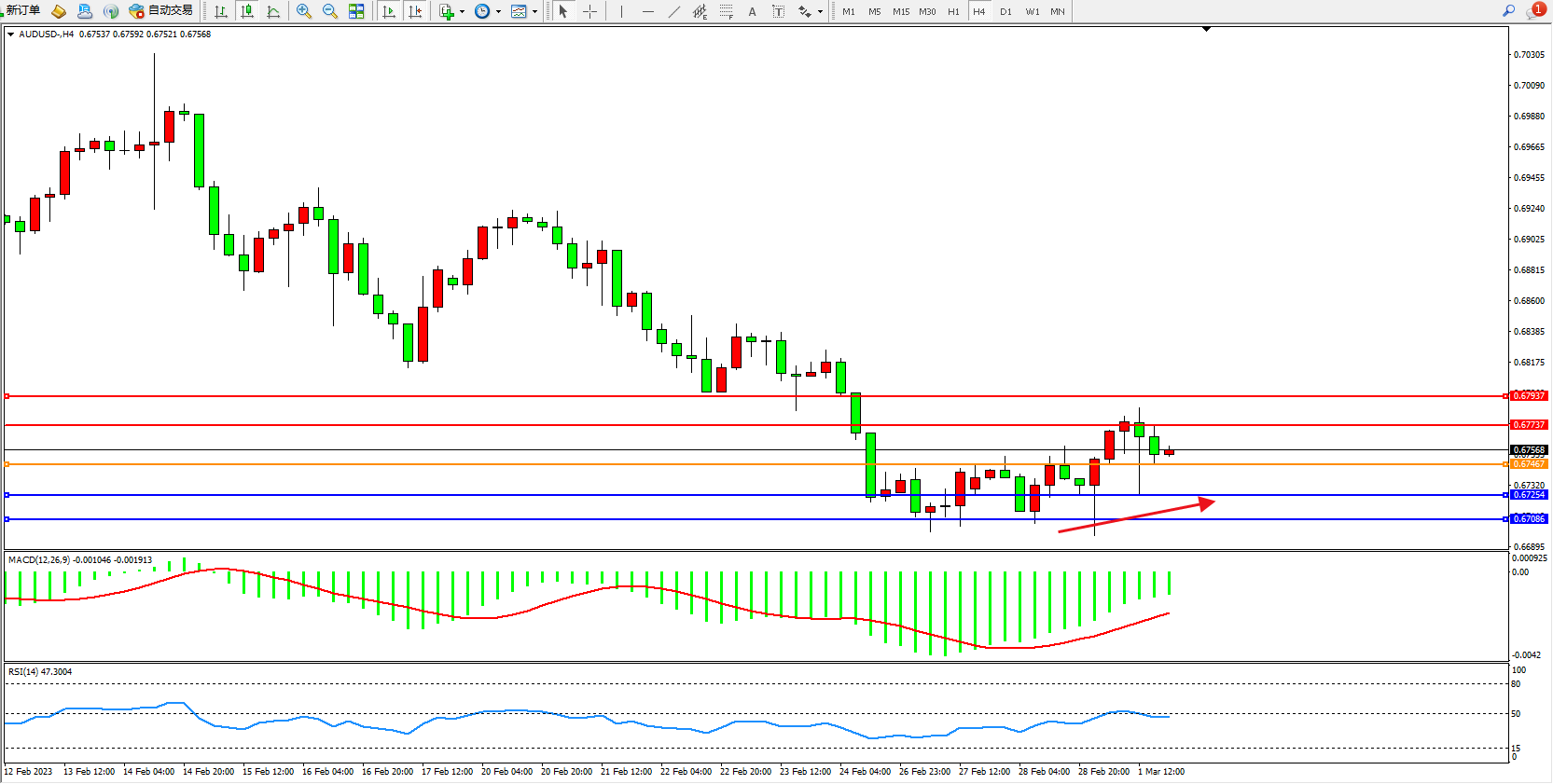1553x784 pixels.
Task: Switch chart to candlestick mode
Action: pos(247,11)
